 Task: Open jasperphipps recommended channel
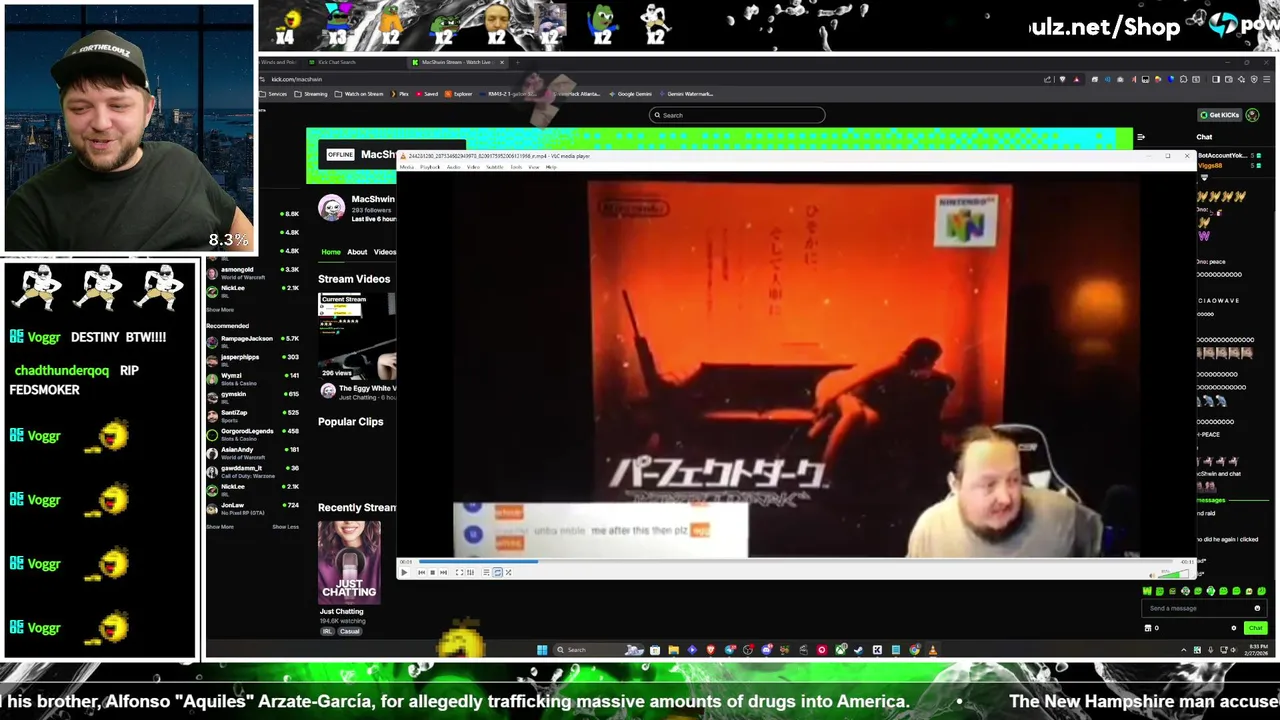[252, 360]
